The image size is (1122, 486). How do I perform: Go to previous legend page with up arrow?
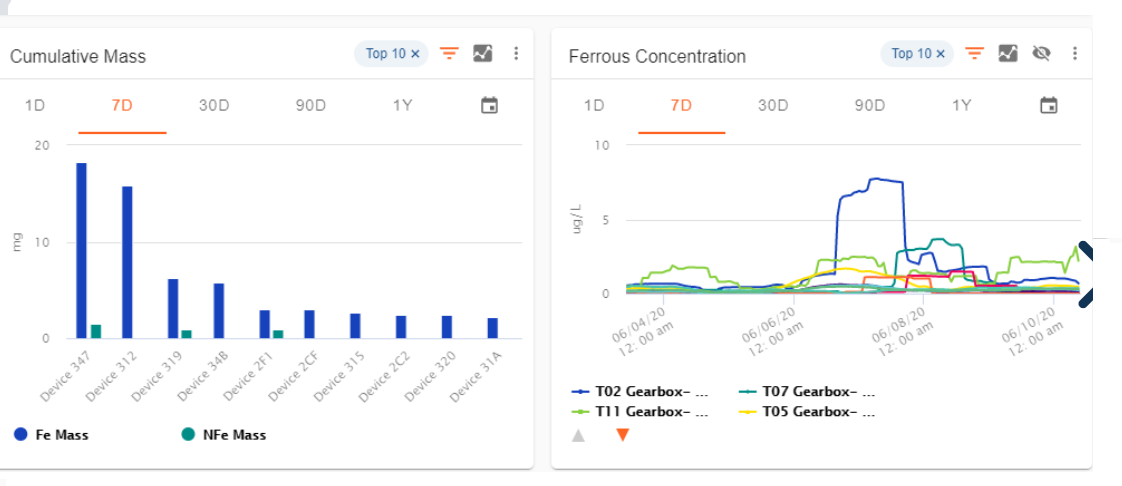(578, 435)
